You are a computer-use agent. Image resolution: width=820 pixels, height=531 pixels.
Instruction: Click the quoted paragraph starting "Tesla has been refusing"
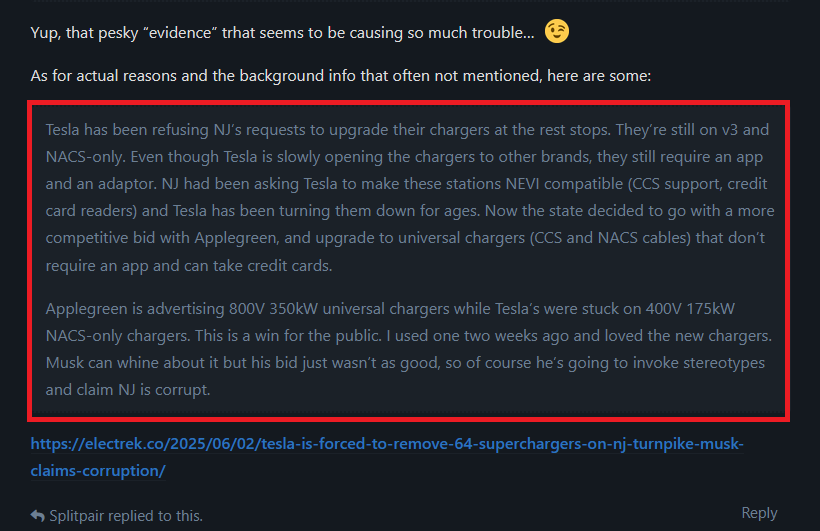pyautogui.click(x=410, y=198)
